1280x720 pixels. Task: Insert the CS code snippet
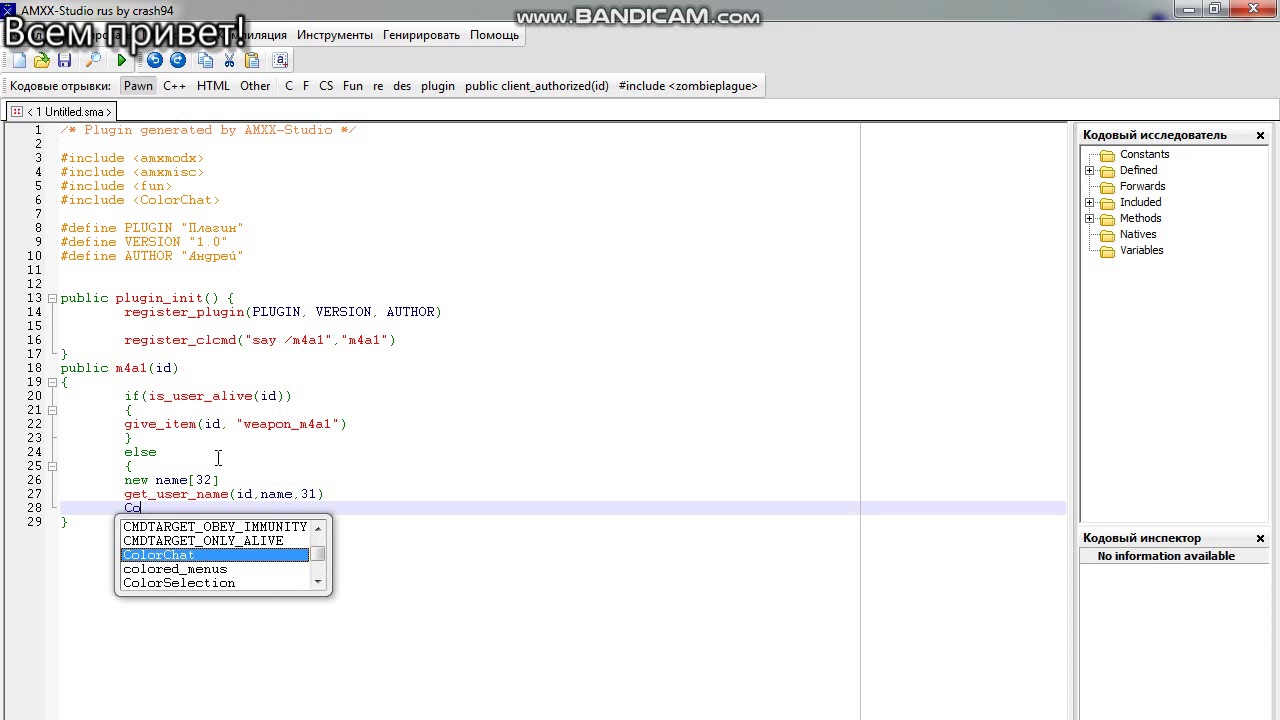coord(326,86)
